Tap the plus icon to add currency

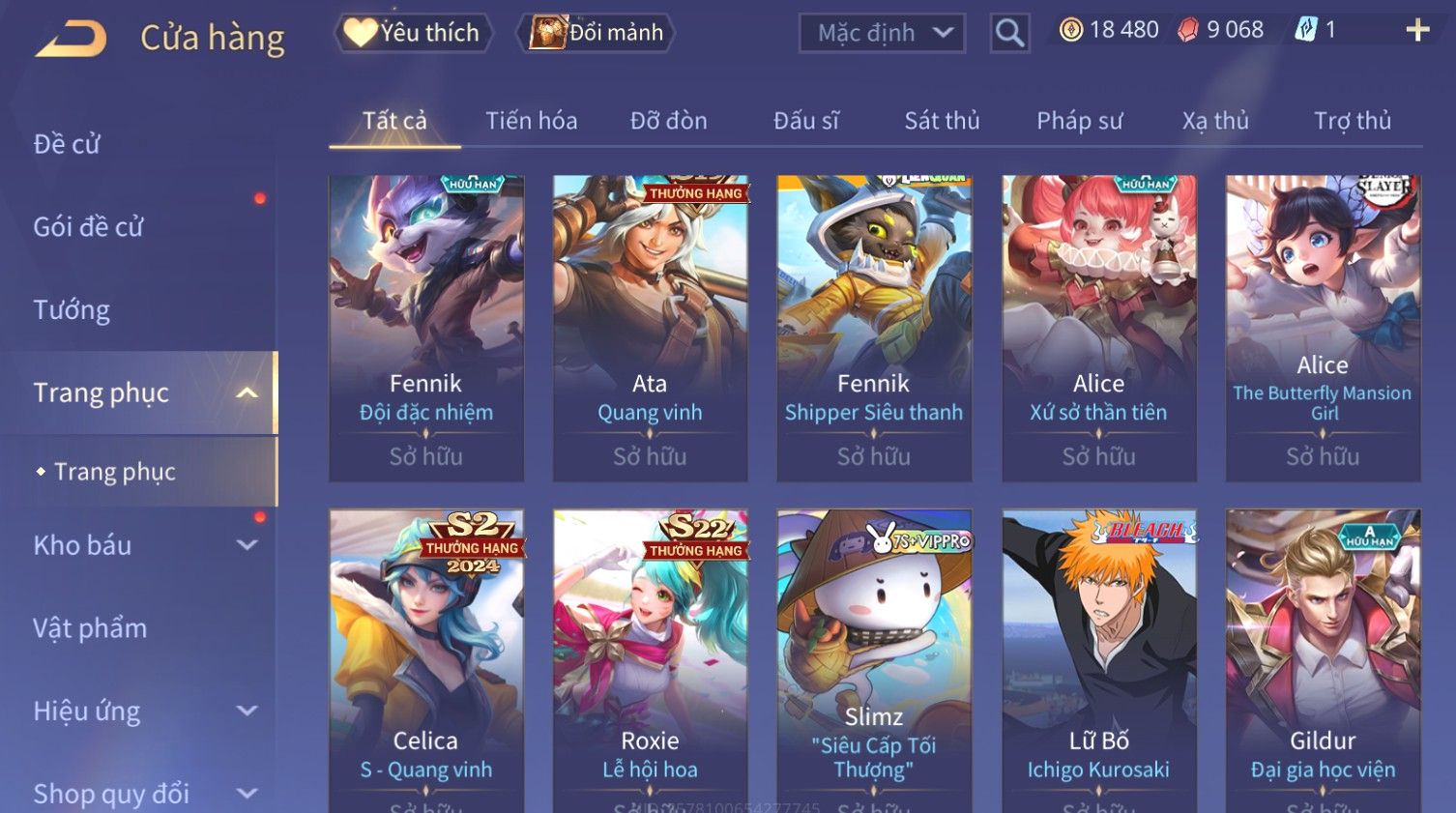coord(1417,31)
